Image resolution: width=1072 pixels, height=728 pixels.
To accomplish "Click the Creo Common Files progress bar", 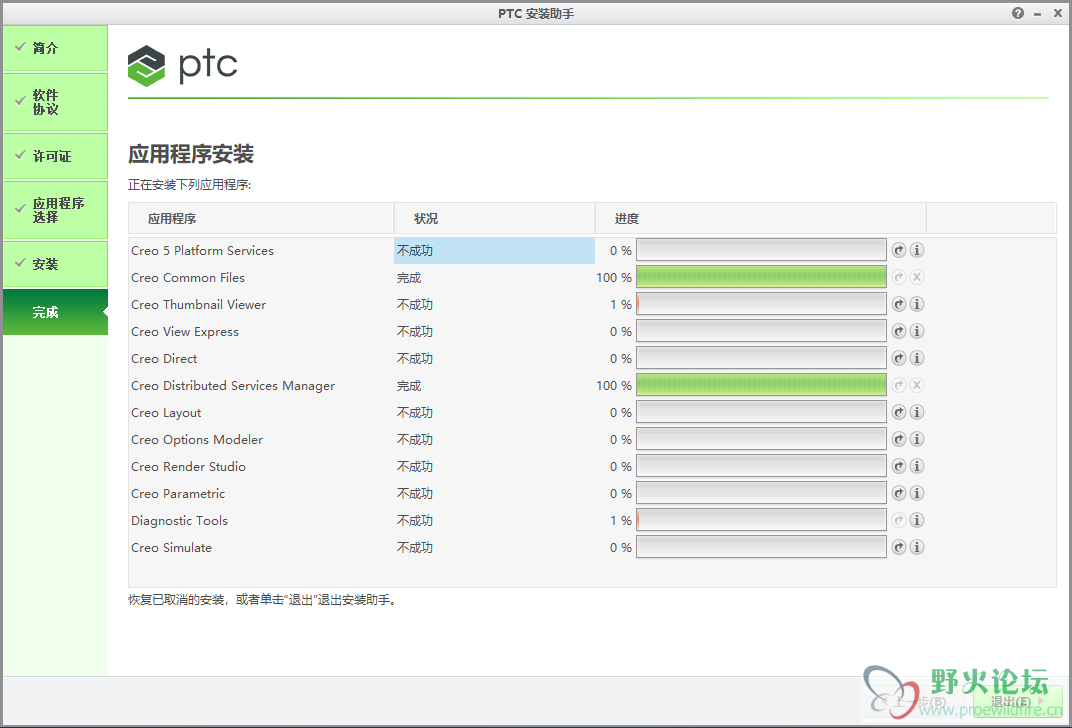I will click(762, 277).
